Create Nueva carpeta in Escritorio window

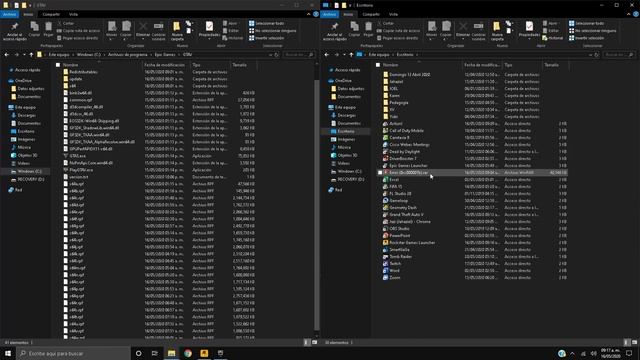point(497,31)
